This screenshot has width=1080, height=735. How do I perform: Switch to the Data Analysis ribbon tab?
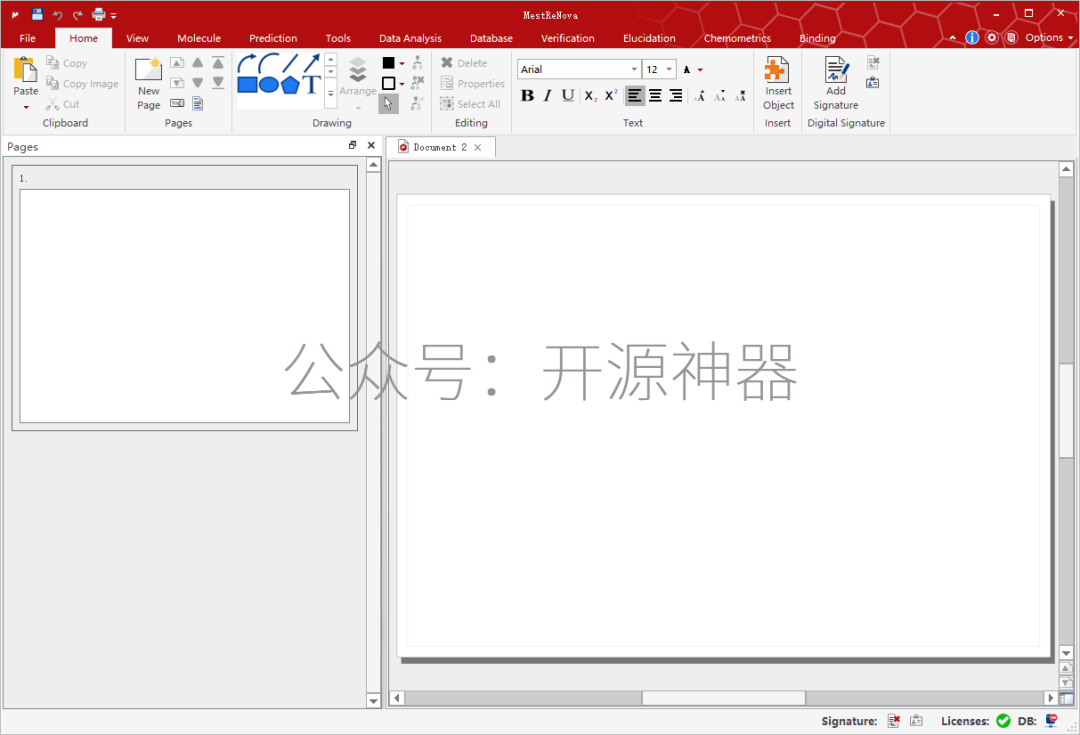pyautogui.click(x=410, y=38)
